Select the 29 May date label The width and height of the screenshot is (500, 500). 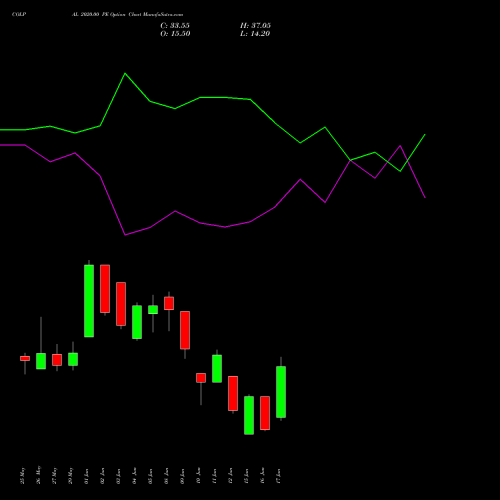(x=71, y=475)
